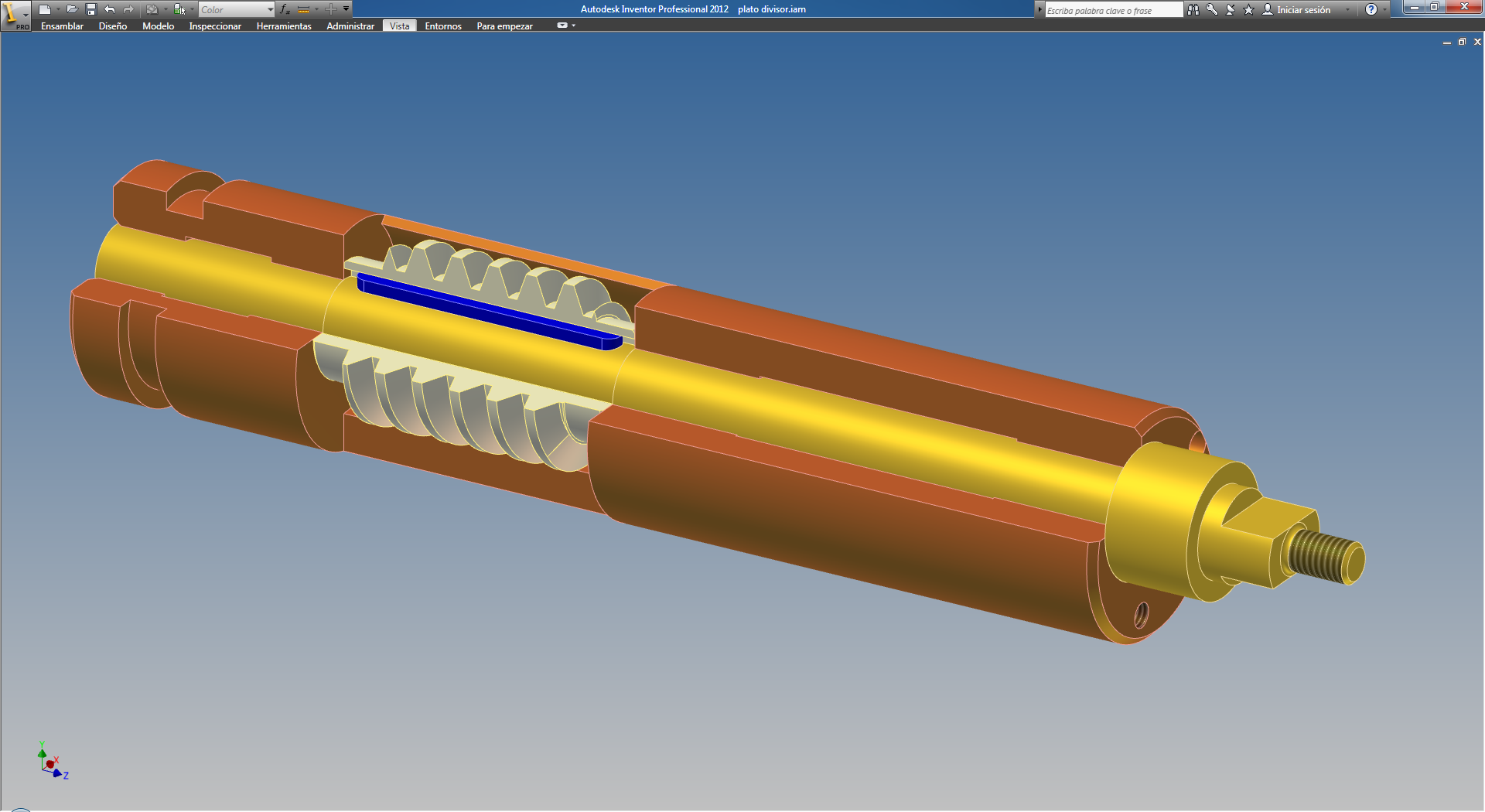
Task: Expand the Help dropdown arrow
Action: click(x=1384, y=9)
